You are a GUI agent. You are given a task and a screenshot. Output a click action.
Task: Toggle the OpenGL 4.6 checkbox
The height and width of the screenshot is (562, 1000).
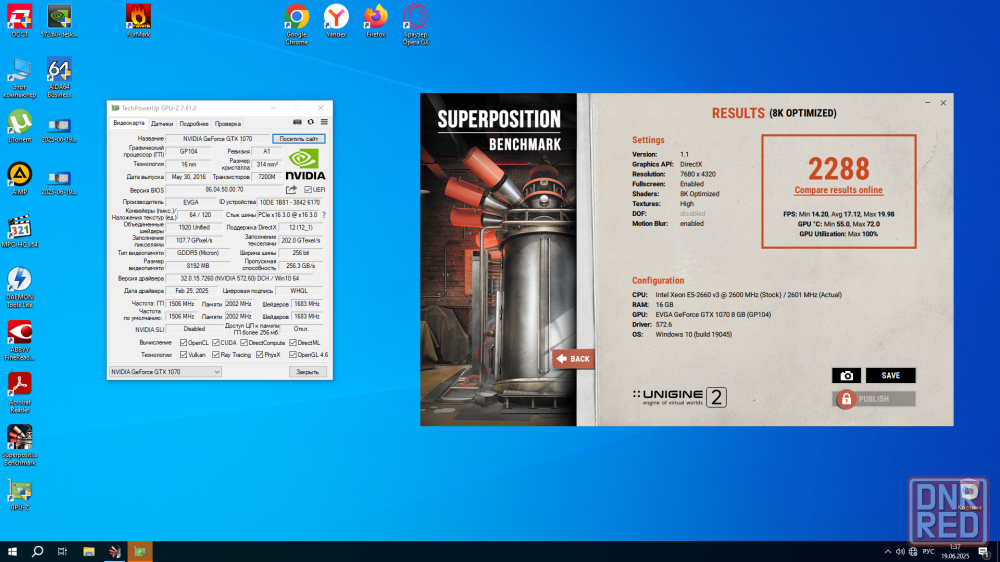293,355
